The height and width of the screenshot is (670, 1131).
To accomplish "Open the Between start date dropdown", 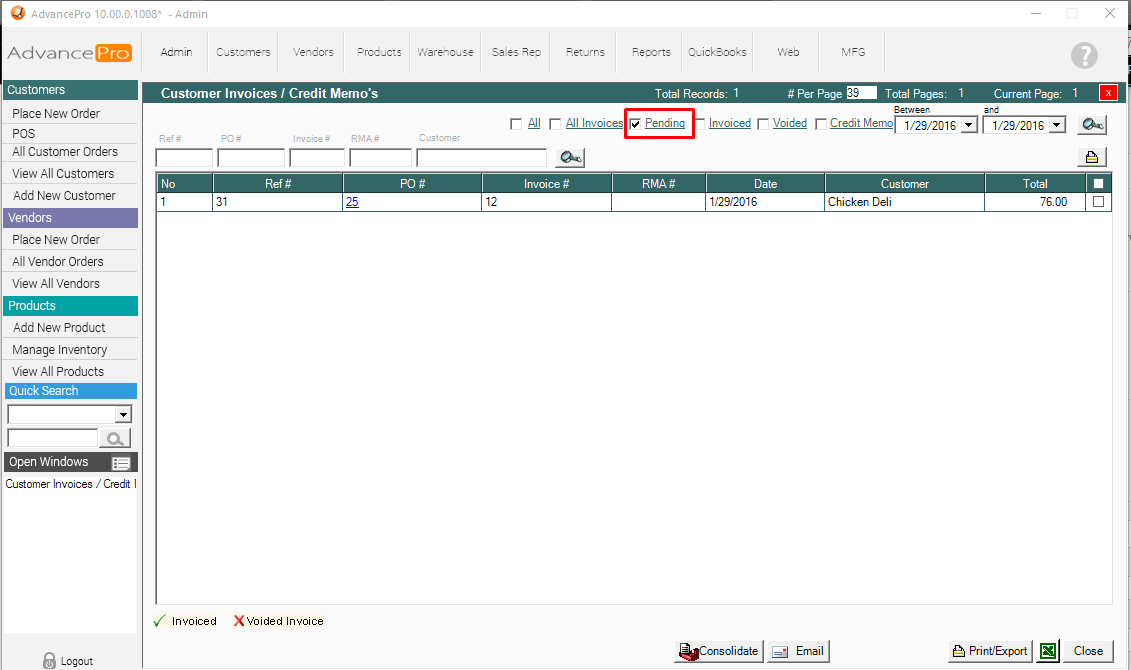I will click(x=968, y=126).
